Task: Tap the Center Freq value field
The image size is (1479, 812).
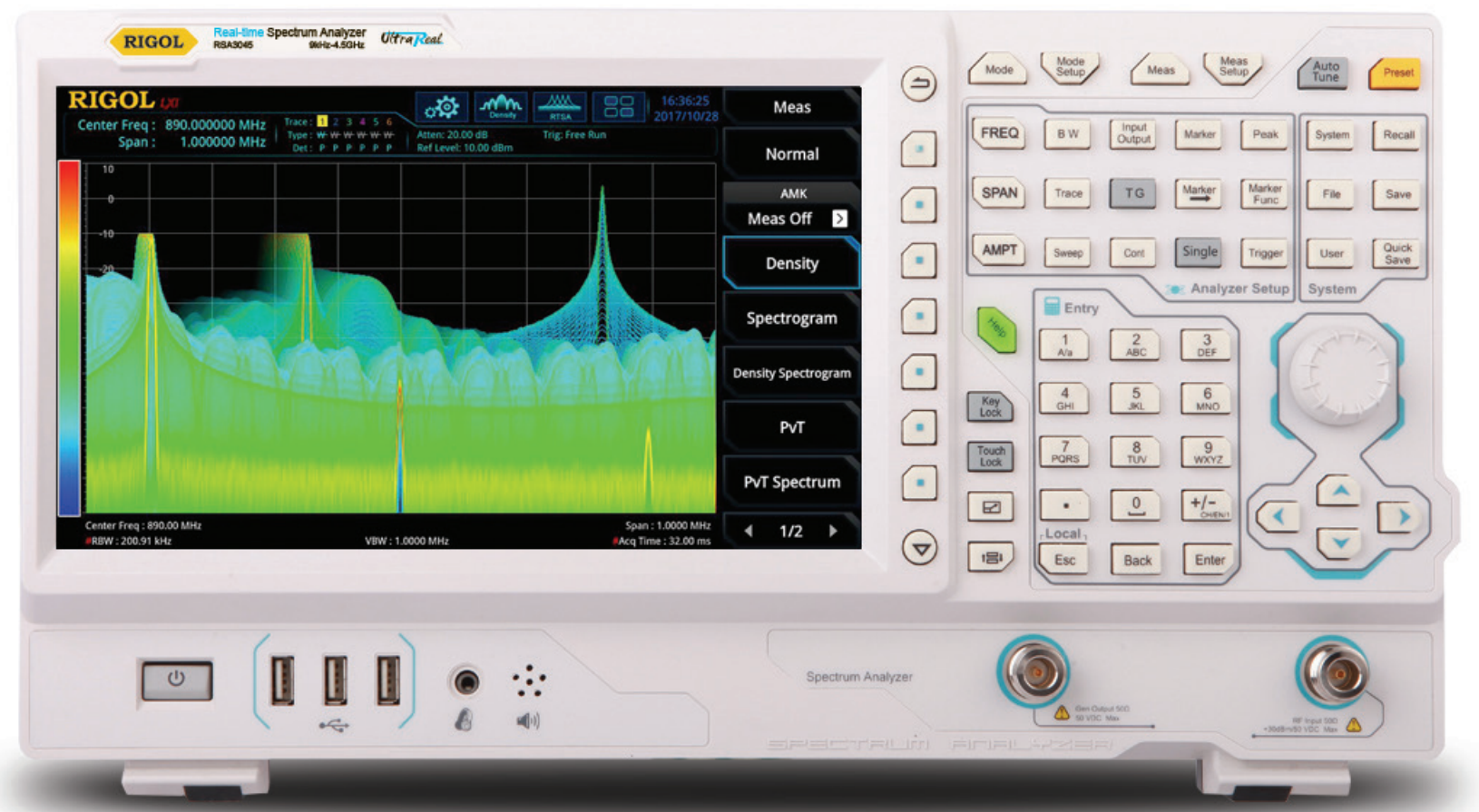Action: (215, 125)
